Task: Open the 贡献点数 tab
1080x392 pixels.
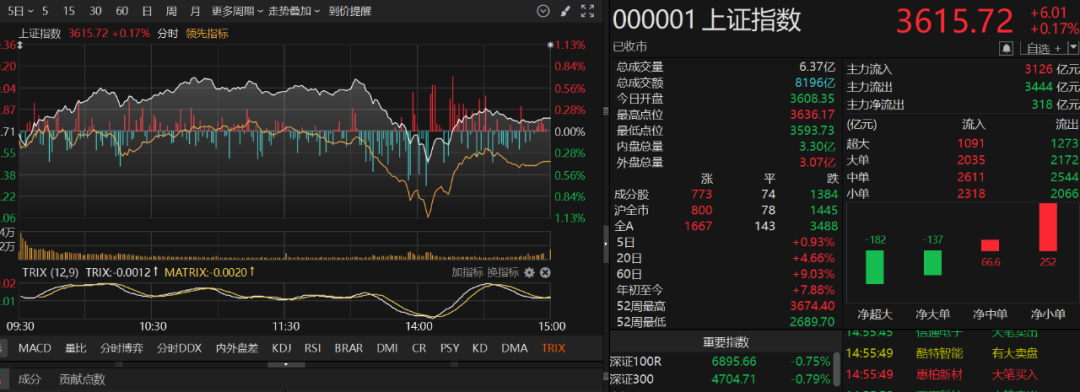Action: pos(82,379)
